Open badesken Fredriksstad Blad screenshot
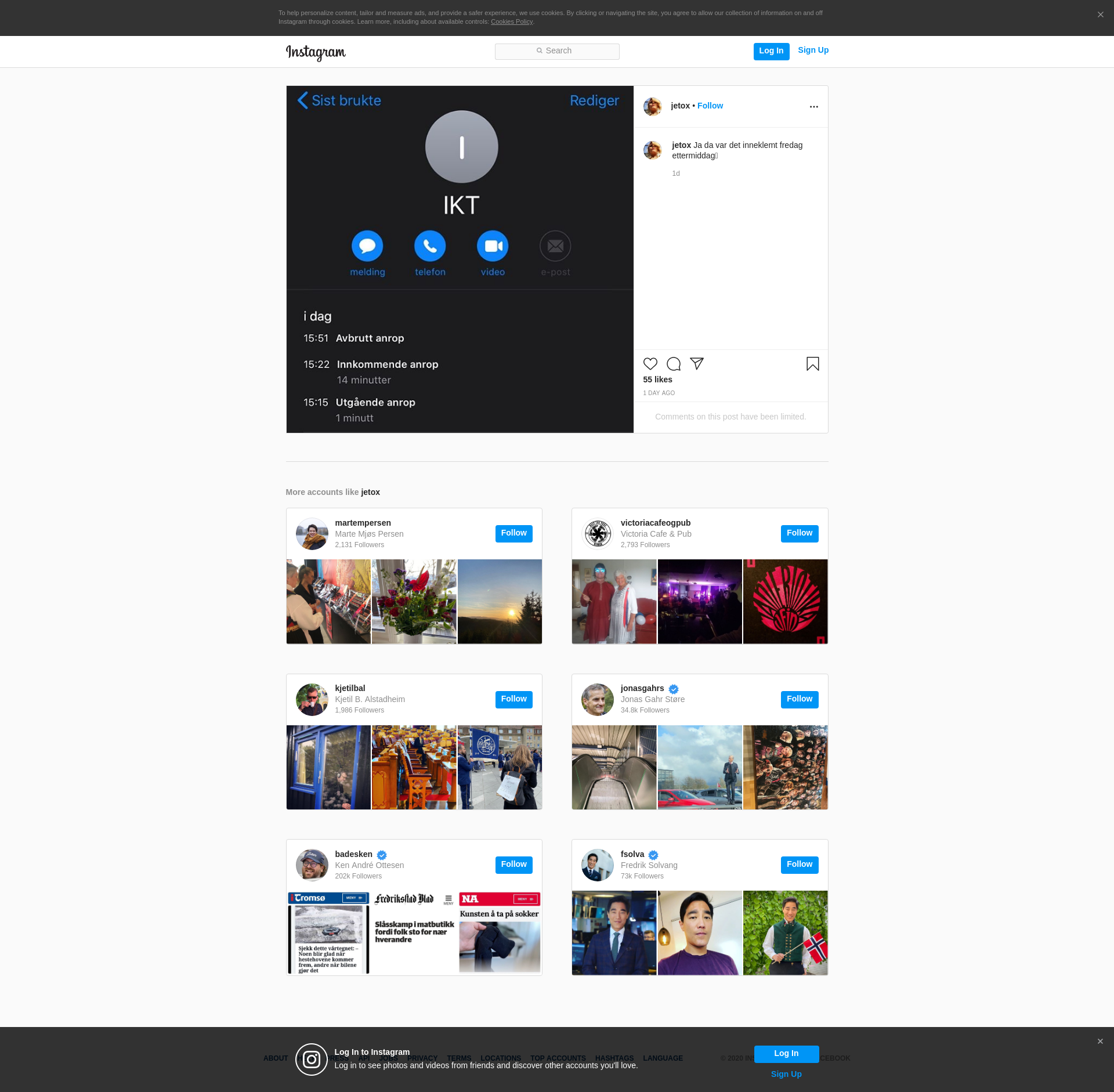 tap(414, 933)
